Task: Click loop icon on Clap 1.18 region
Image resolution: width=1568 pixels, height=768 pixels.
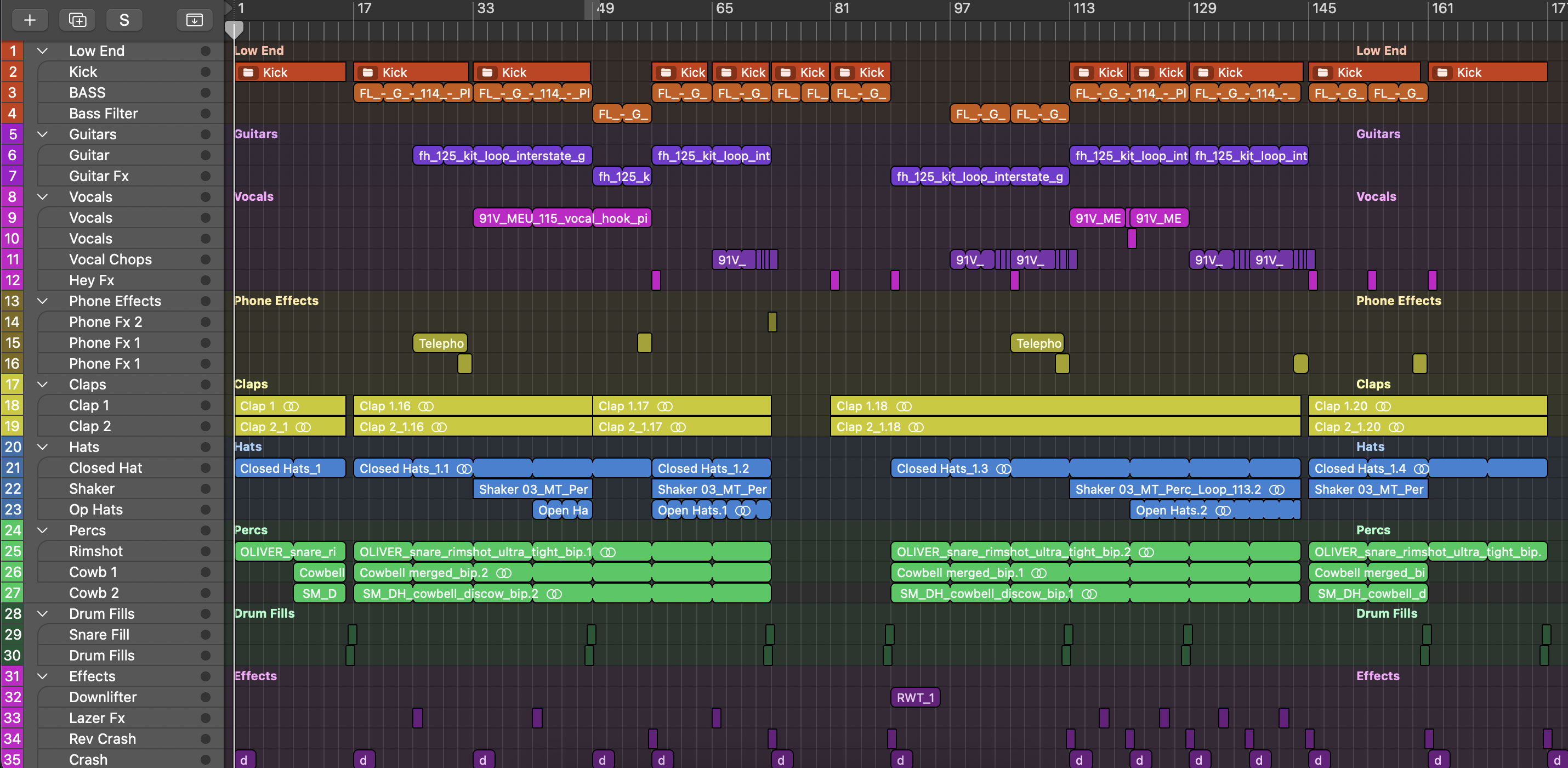Action: (904, 406)
